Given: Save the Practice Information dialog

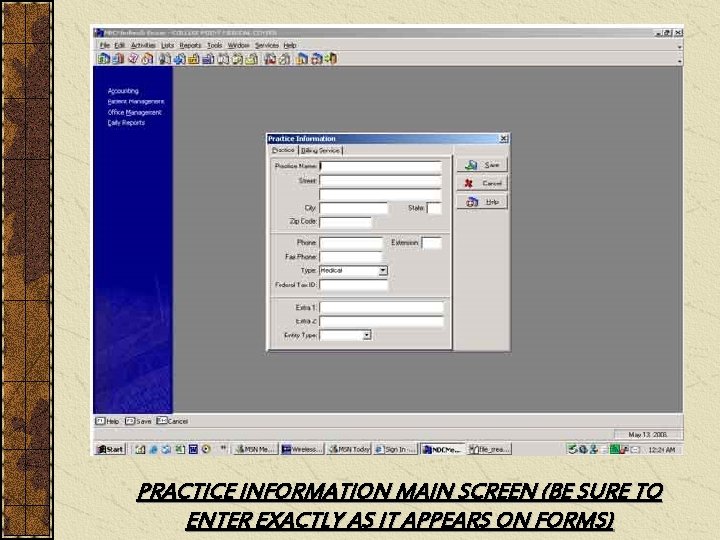Looking at the screenshot, I should click(x=482, y=165).
